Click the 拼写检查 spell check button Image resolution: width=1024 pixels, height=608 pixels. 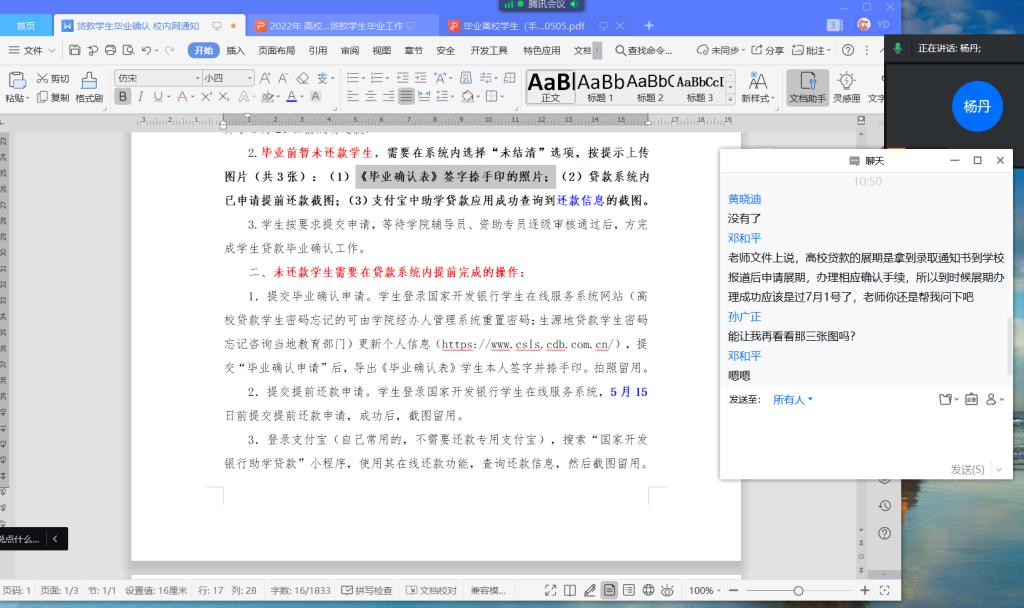tap(367, 590)
